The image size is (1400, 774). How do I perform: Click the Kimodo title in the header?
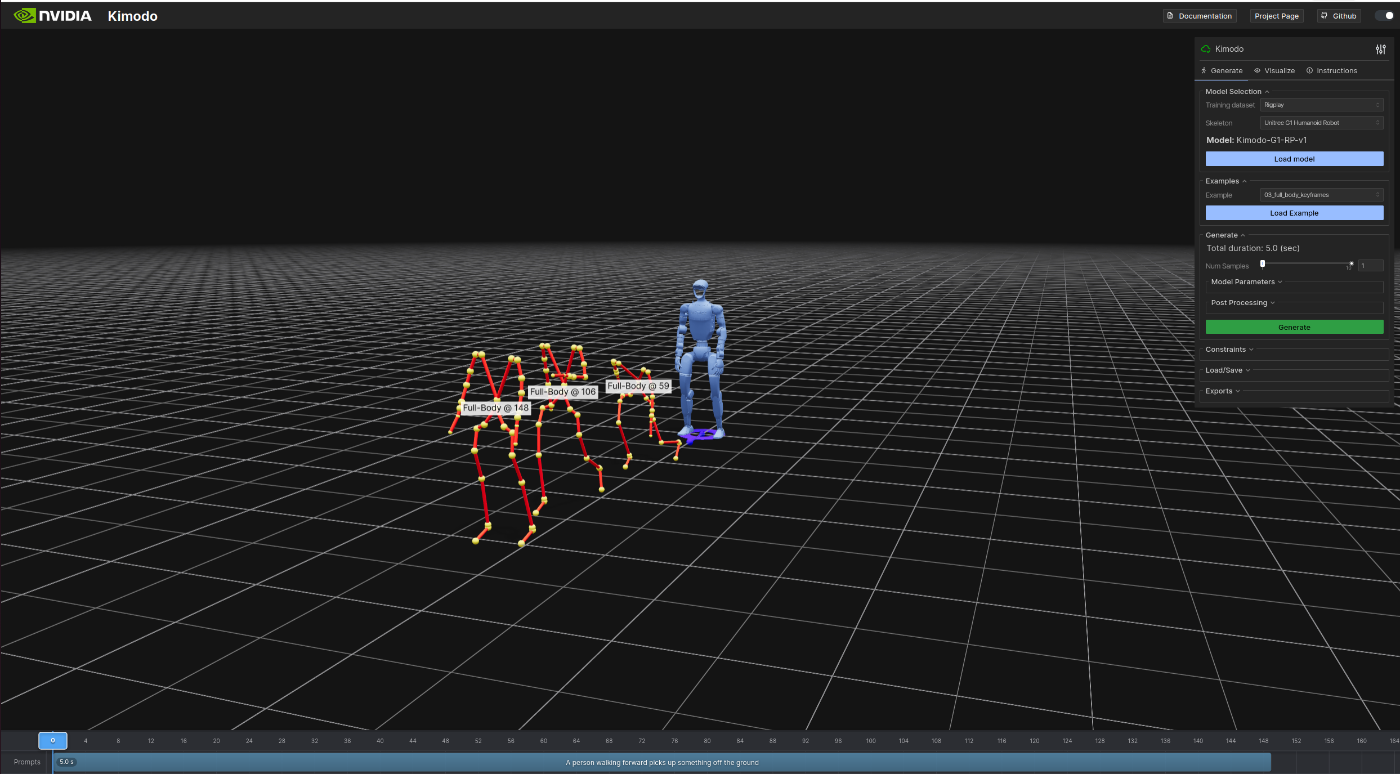click(132, 16)
